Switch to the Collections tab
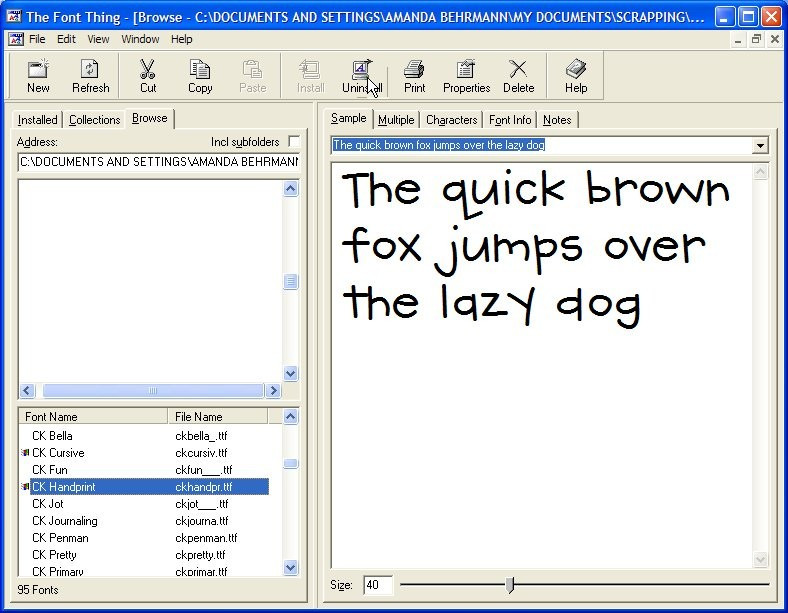This screenshot has width=788, height=613. tap(94, 120)
